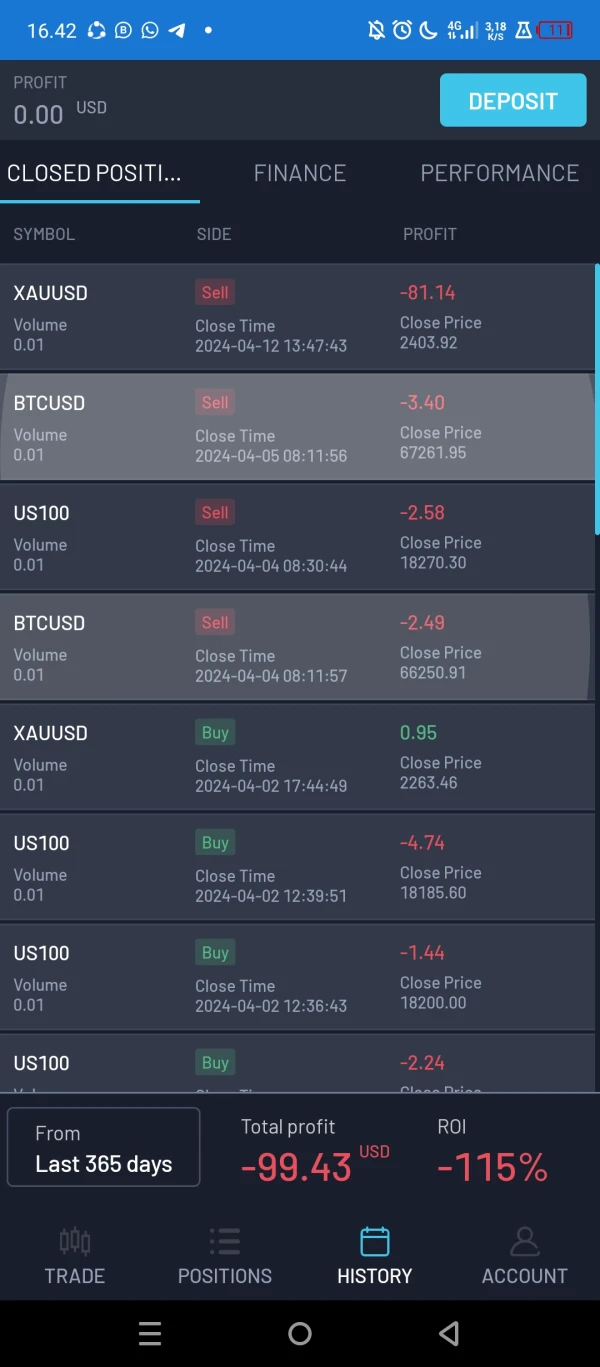Tap the Positions list icon
The height and width of the screenshot is (1367, 600).
(225, 1242)
